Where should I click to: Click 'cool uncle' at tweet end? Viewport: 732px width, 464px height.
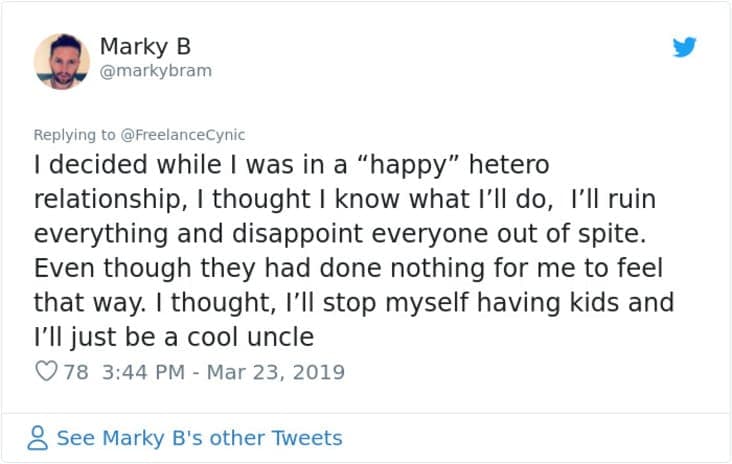point(250,337)
